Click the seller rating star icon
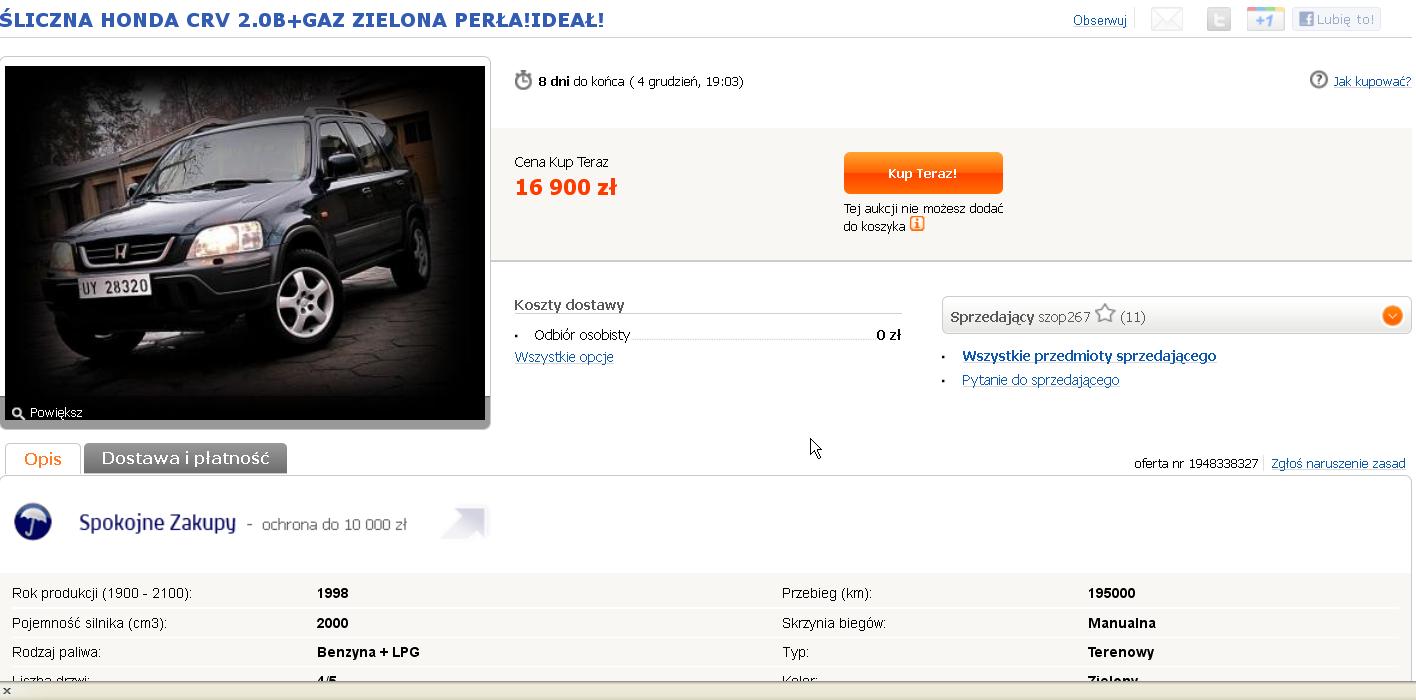This screenshot has width=1416, height=700. coord(1105,314)
